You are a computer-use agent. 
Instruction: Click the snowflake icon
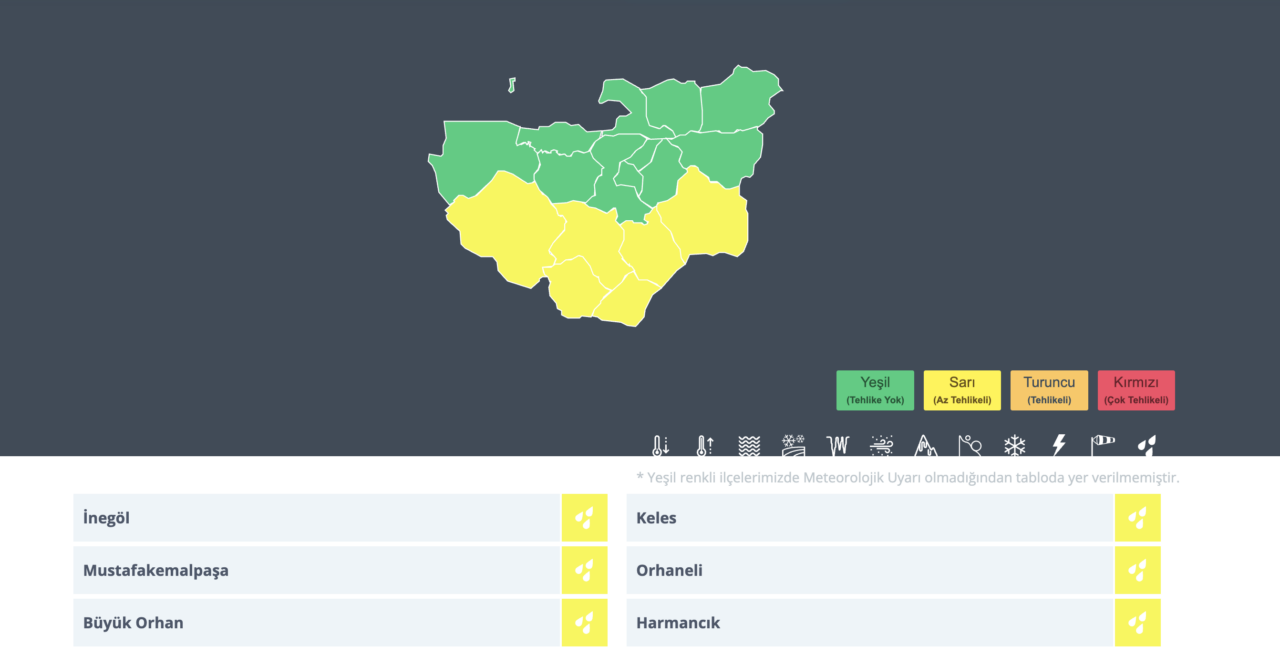click(1015, 445)
